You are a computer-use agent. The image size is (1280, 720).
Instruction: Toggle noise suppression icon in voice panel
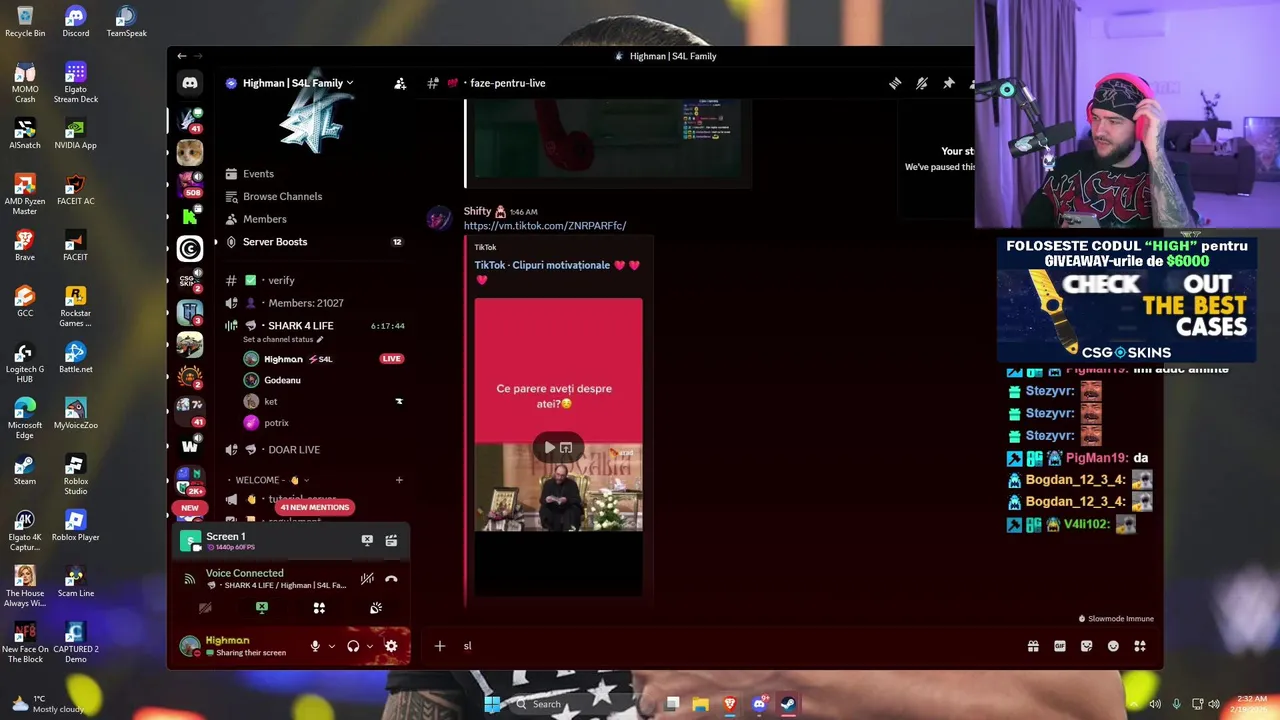pyautogui.click(x=367, y=579)
